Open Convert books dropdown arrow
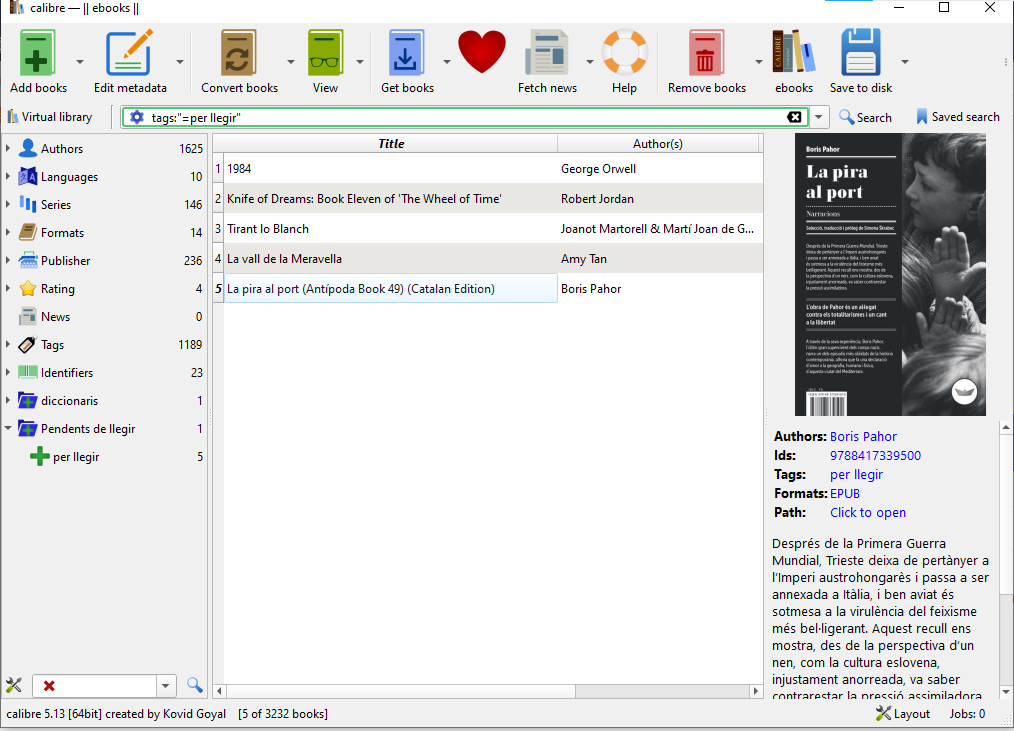Viewport: 1014px width, 731px height. pyautogui.click(x=291, y=61)
